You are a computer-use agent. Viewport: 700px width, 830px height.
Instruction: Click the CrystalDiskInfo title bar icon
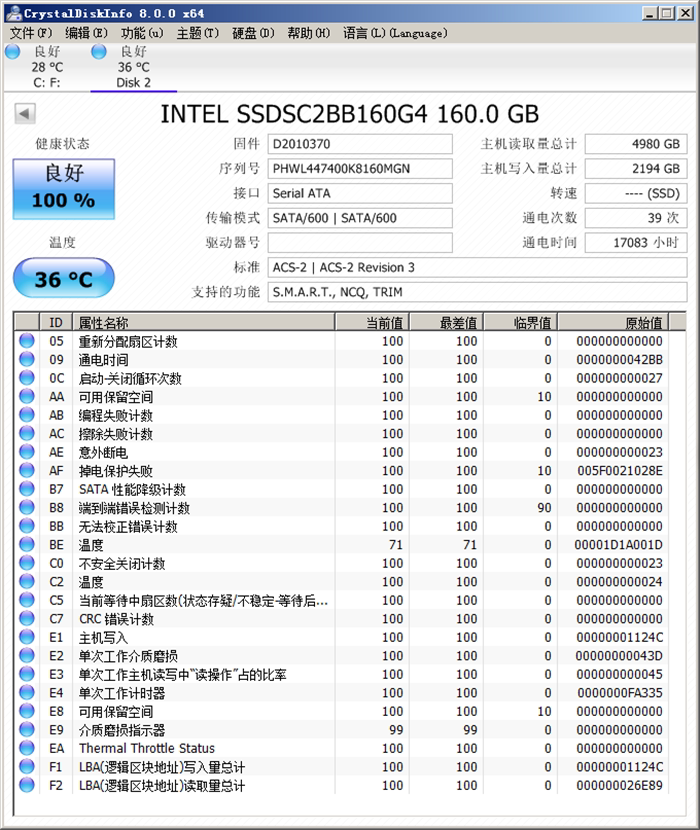tap(14, 13)
